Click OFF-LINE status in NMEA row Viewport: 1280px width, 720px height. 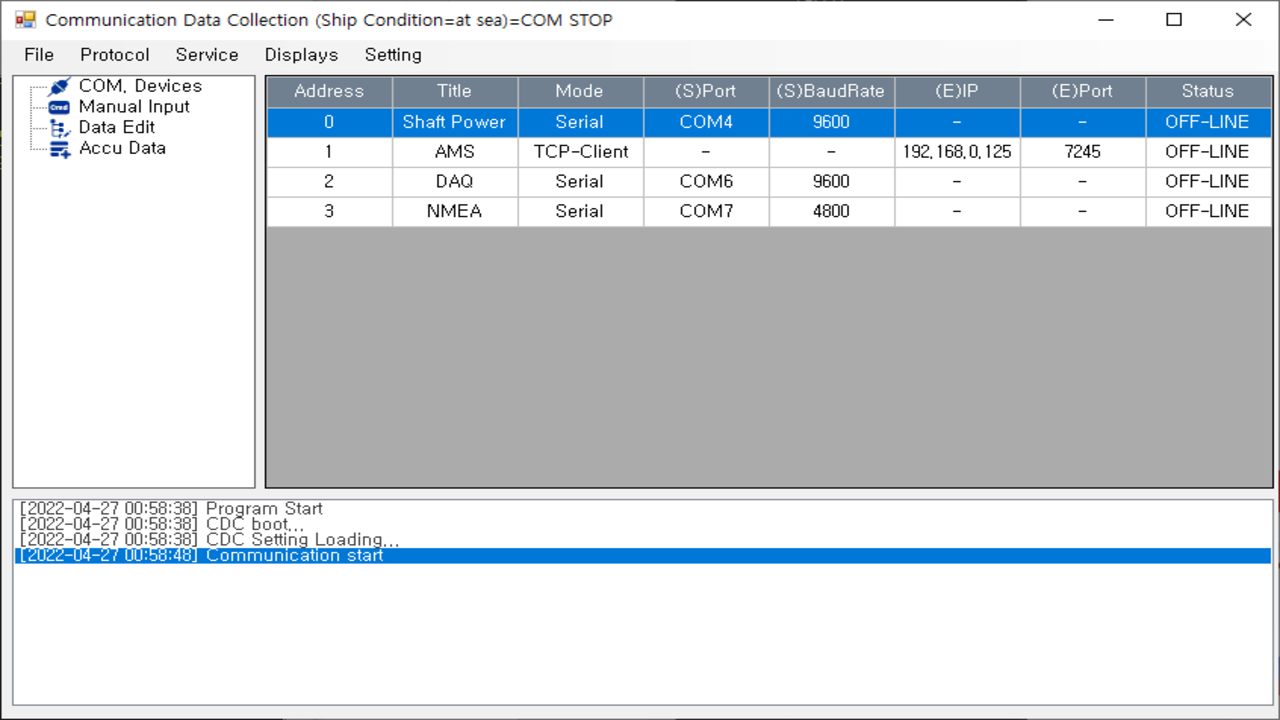click(1208, 211)
